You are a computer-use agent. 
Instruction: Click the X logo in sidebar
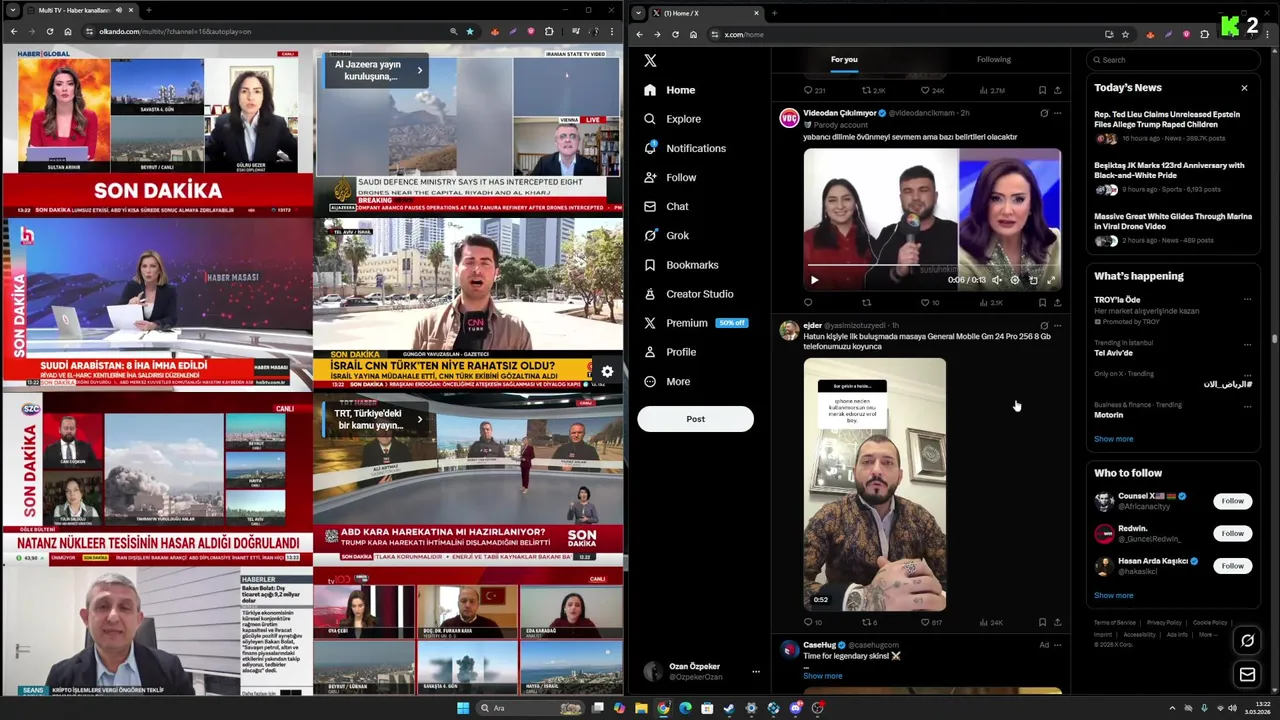[x=650, y=60]
